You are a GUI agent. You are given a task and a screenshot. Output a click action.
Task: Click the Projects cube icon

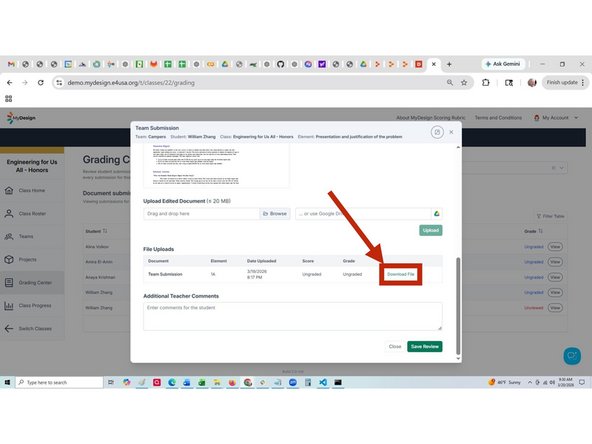click(x=9, y=259)
